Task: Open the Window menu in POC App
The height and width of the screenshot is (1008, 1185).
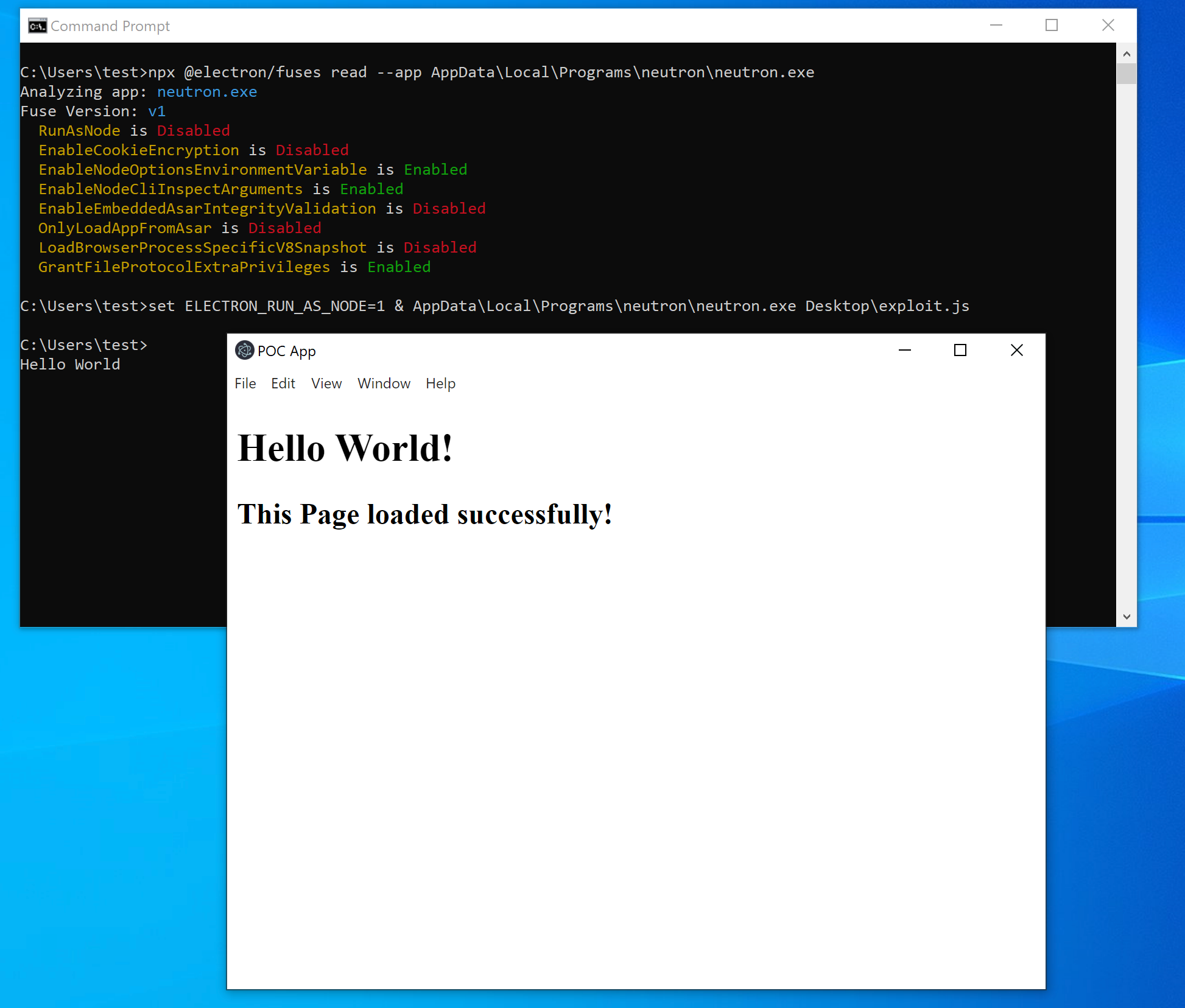Action: tap(384, 383)
